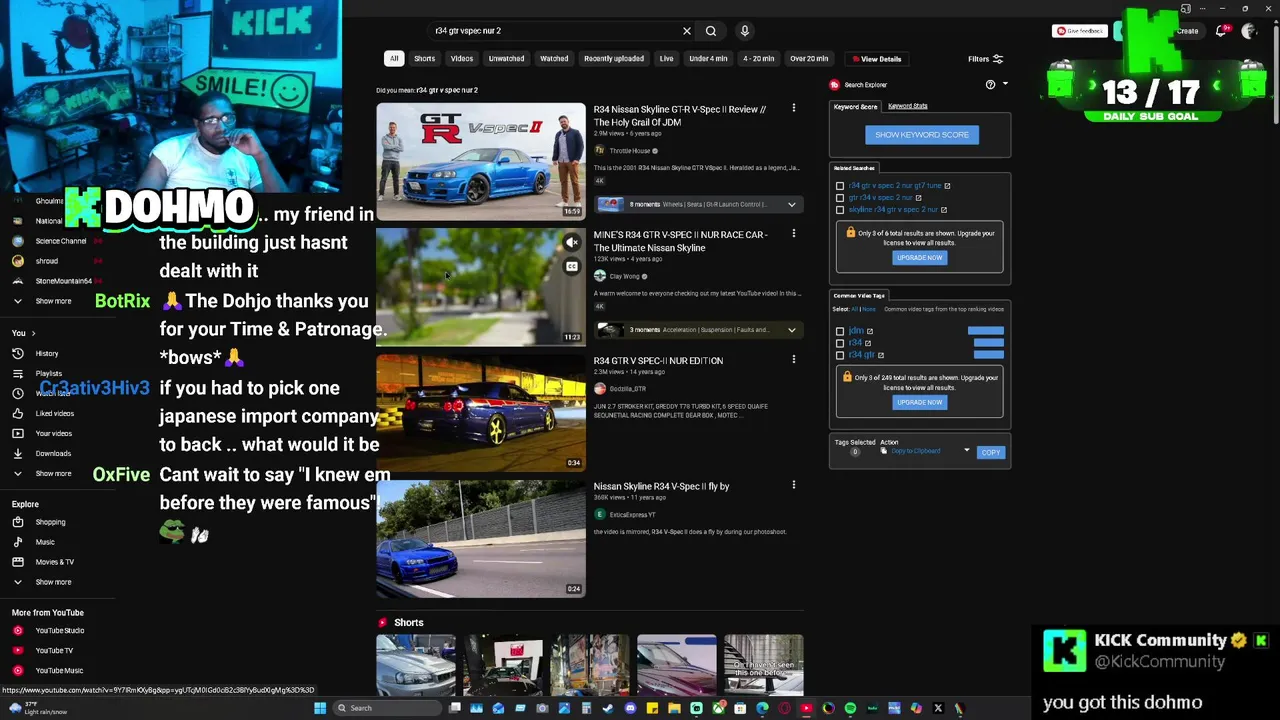Select the Videos filter chip
This screenshot has width=1280, height=720.
click(462, 59)
